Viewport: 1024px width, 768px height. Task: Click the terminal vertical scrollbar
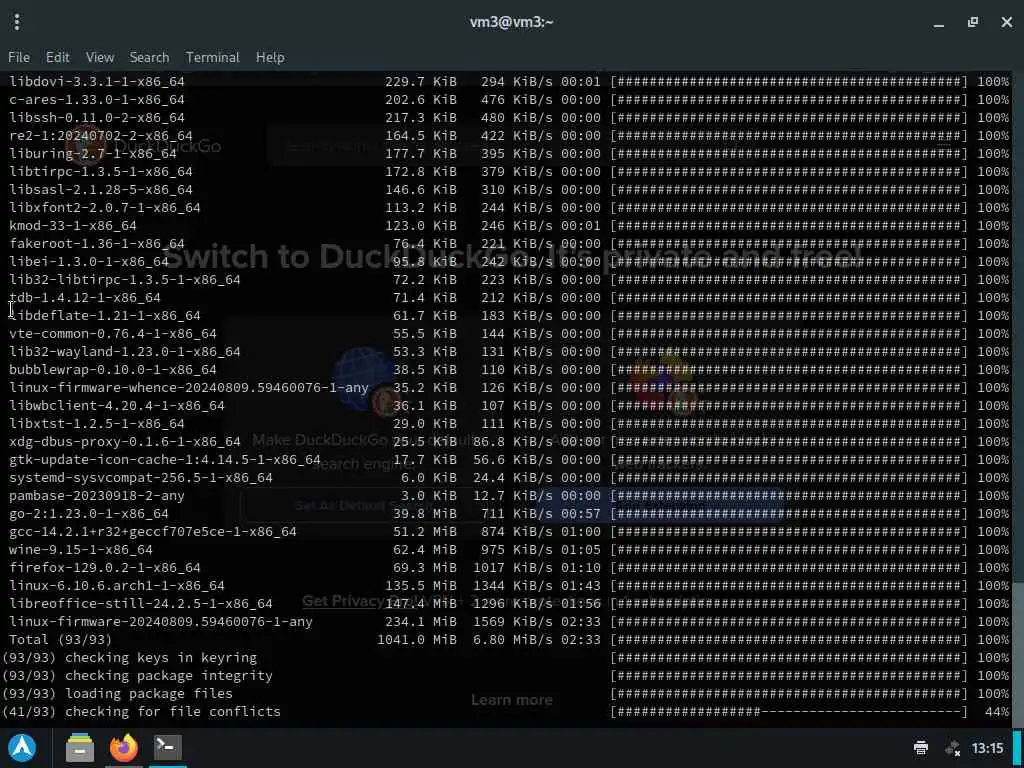1018,653
